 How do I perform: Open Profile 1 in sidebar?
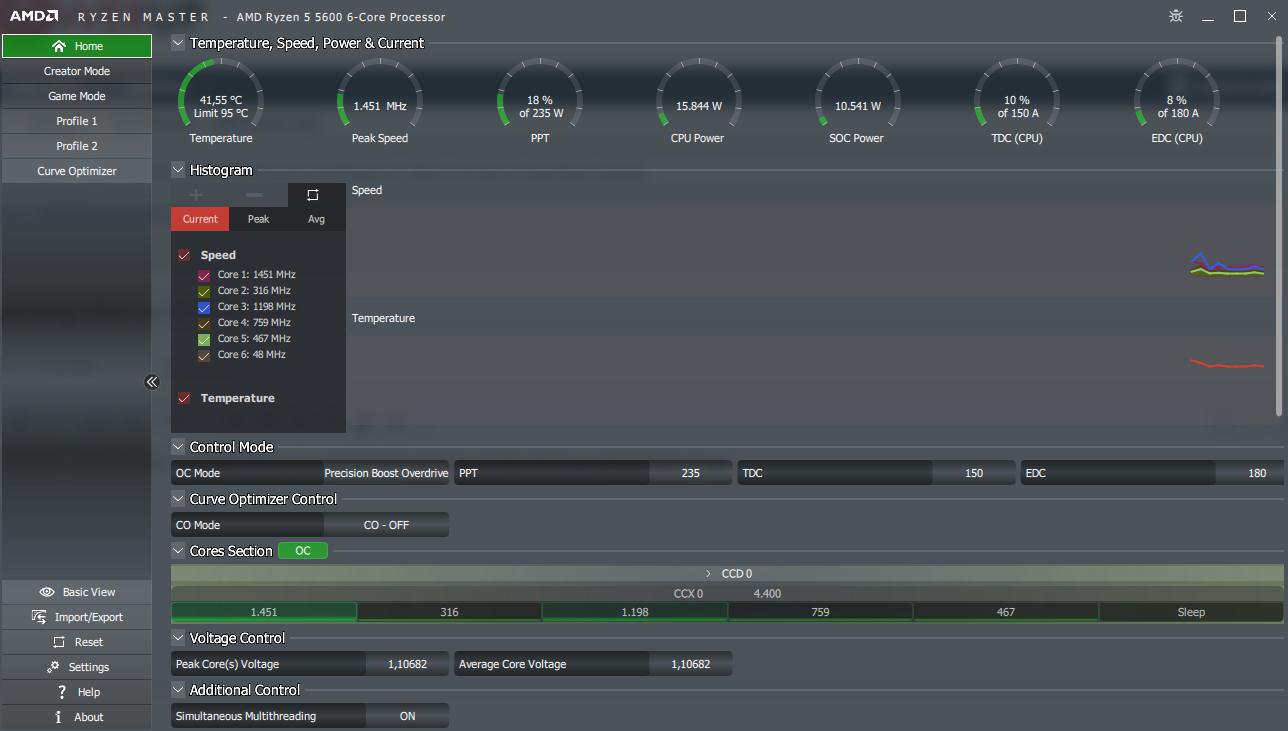[x=77, y=121]
